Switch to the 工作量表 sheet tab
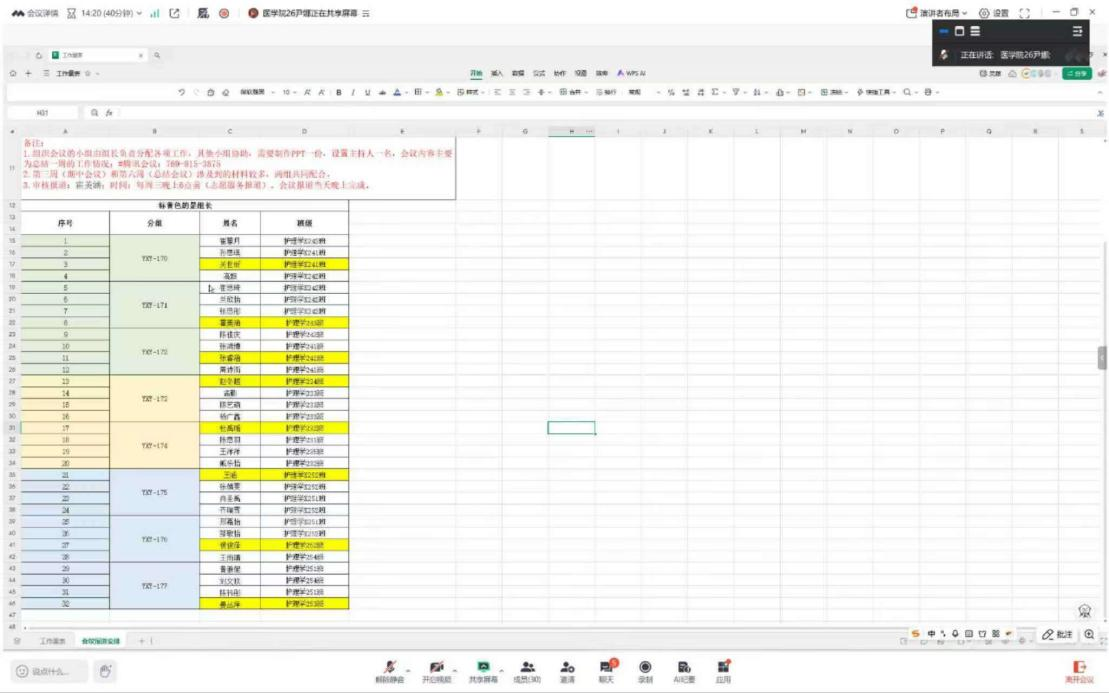The image size is (1109, 693). (52, 640)
